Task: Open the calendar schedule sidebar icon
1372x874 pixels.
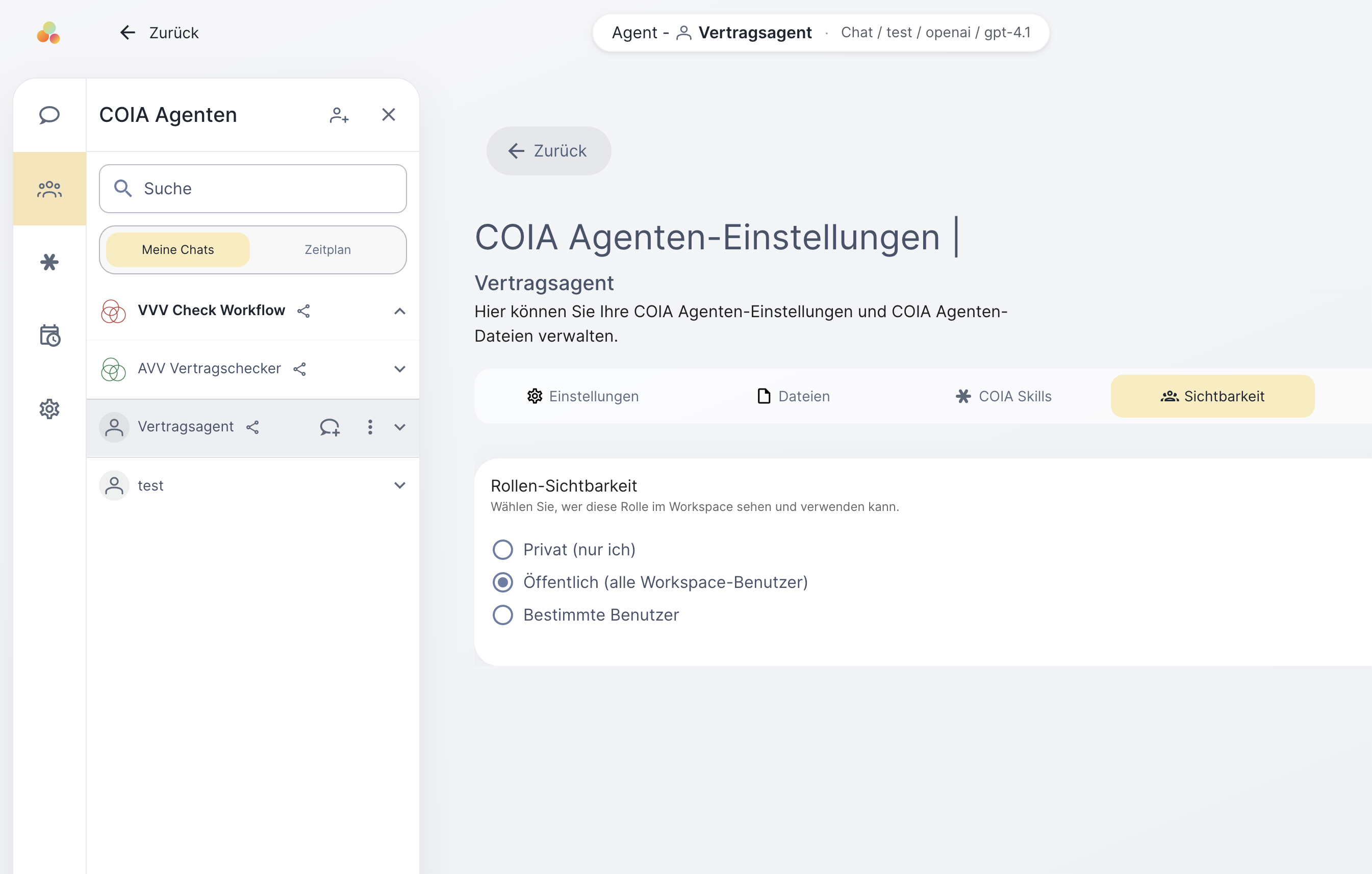Action: coord(49,336)
